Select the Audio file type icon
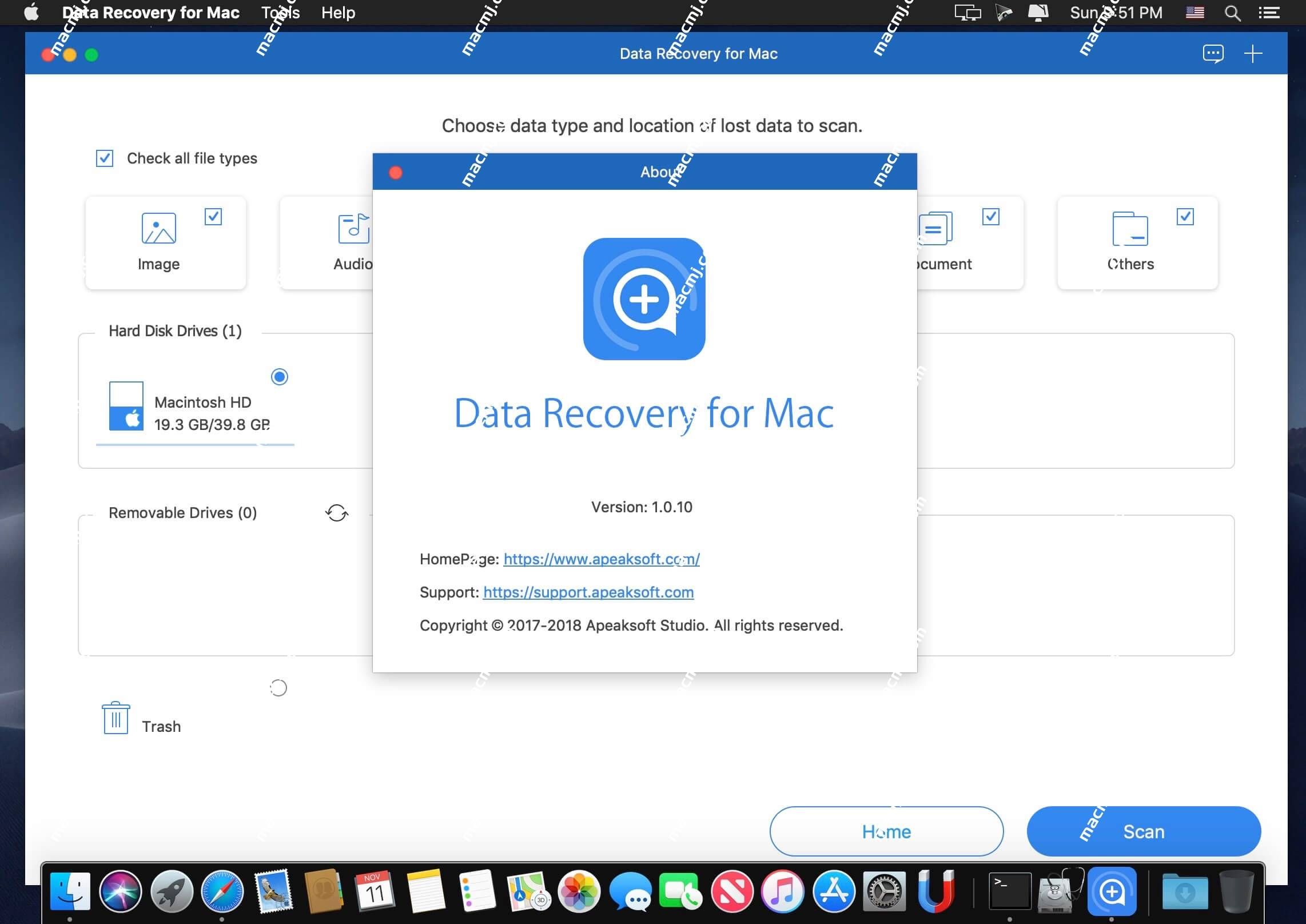The height and width of the screenshot is (924, 1306). click(355, 228)
